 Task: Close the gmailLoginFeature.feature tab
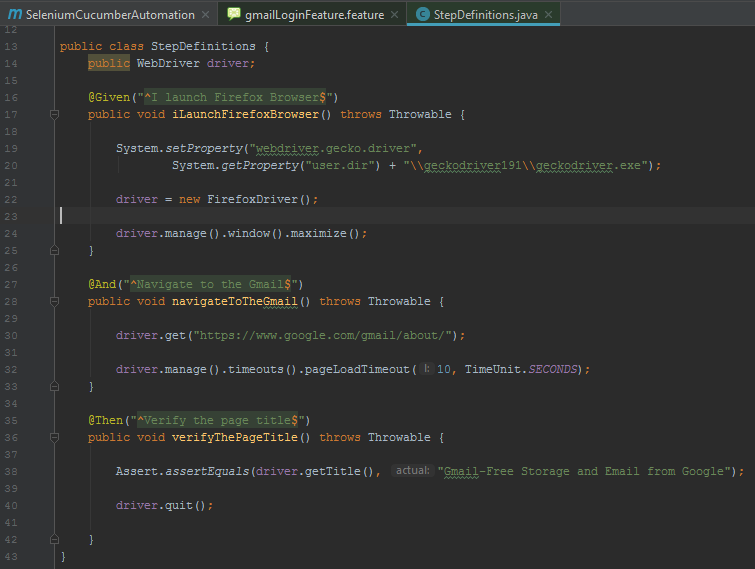point(394,15)
